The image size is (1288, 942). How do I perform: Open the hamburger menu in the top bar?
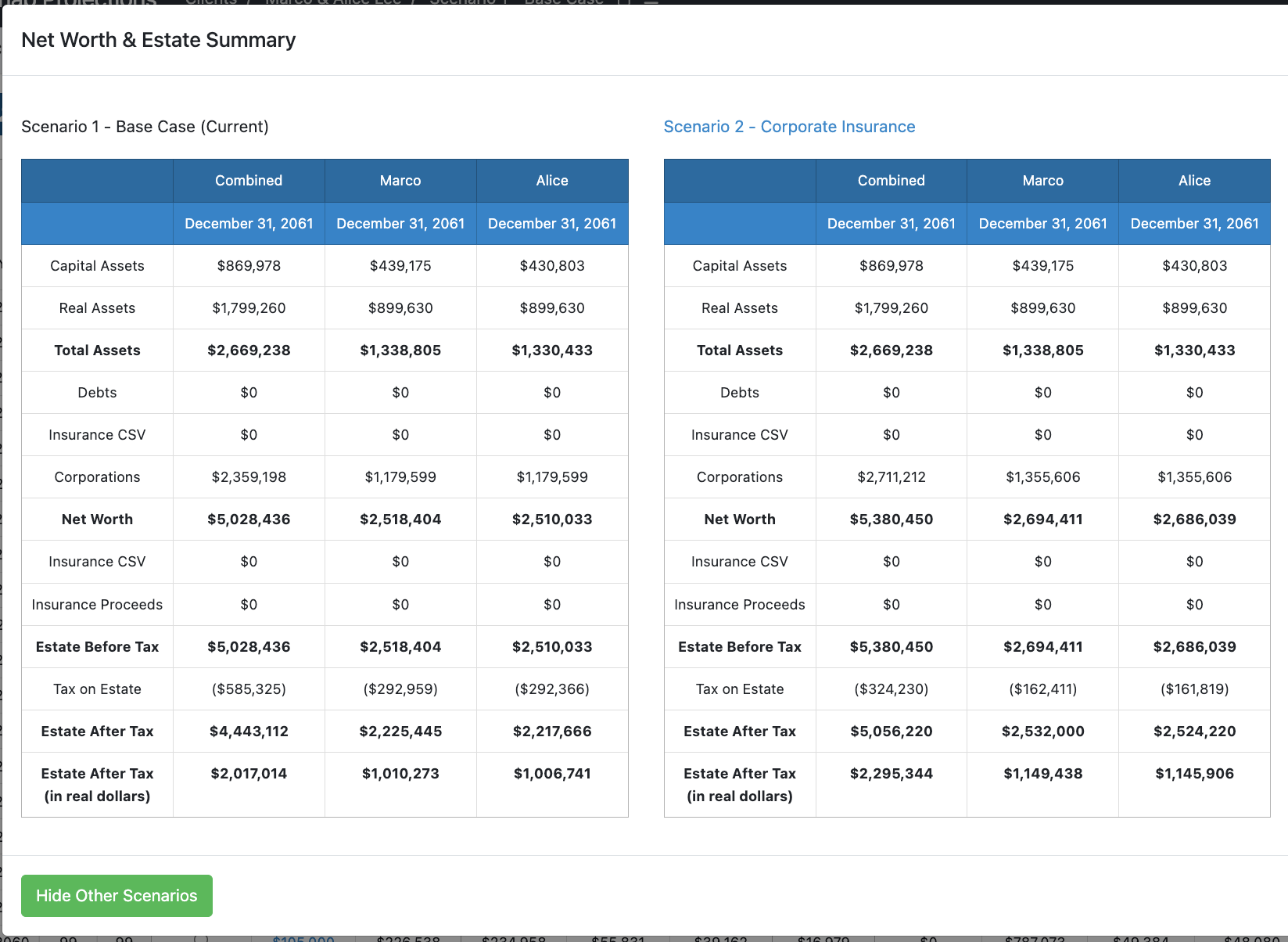point(650,3)
